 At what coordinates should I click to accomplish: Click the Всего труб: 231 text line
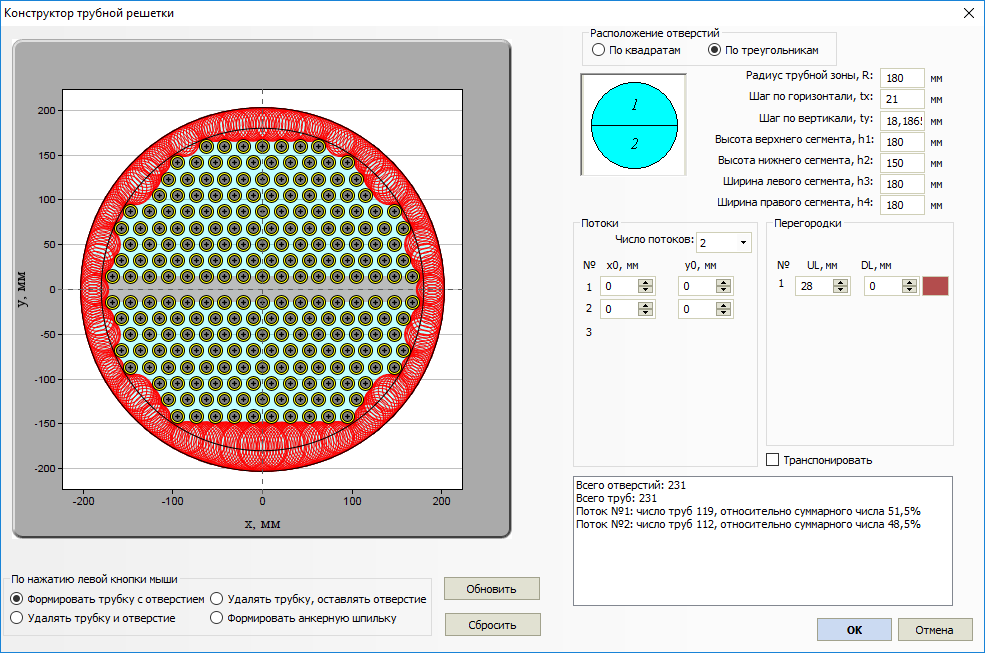[x=616, y=498]
